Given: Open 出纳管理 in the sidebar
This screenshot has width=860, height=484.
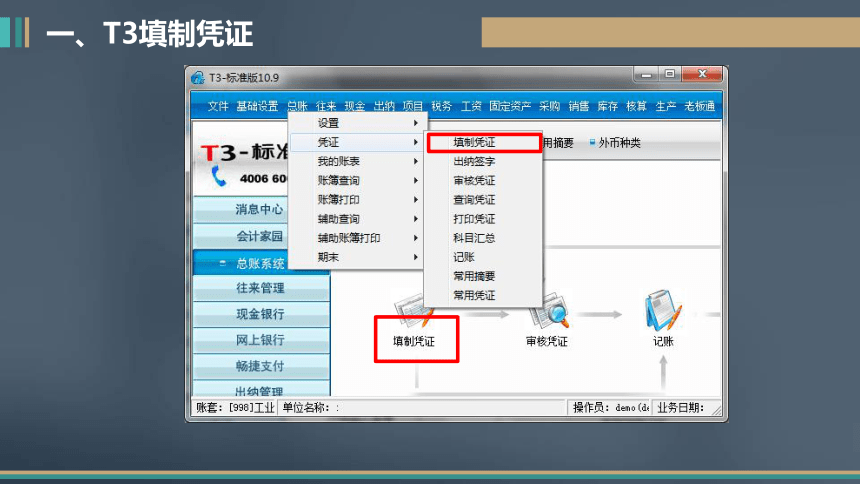Looking at the screenshot, I should tap(261, 389).
